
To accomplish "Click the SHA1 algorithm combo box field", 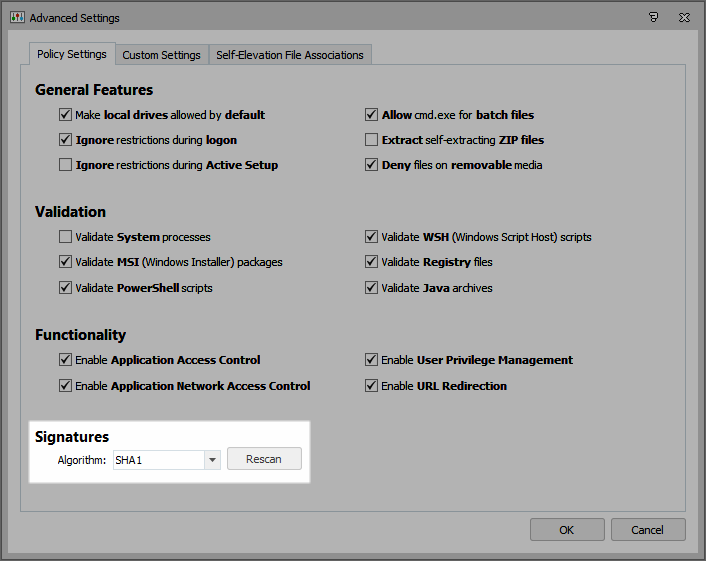I will click(x=157, y=460).
